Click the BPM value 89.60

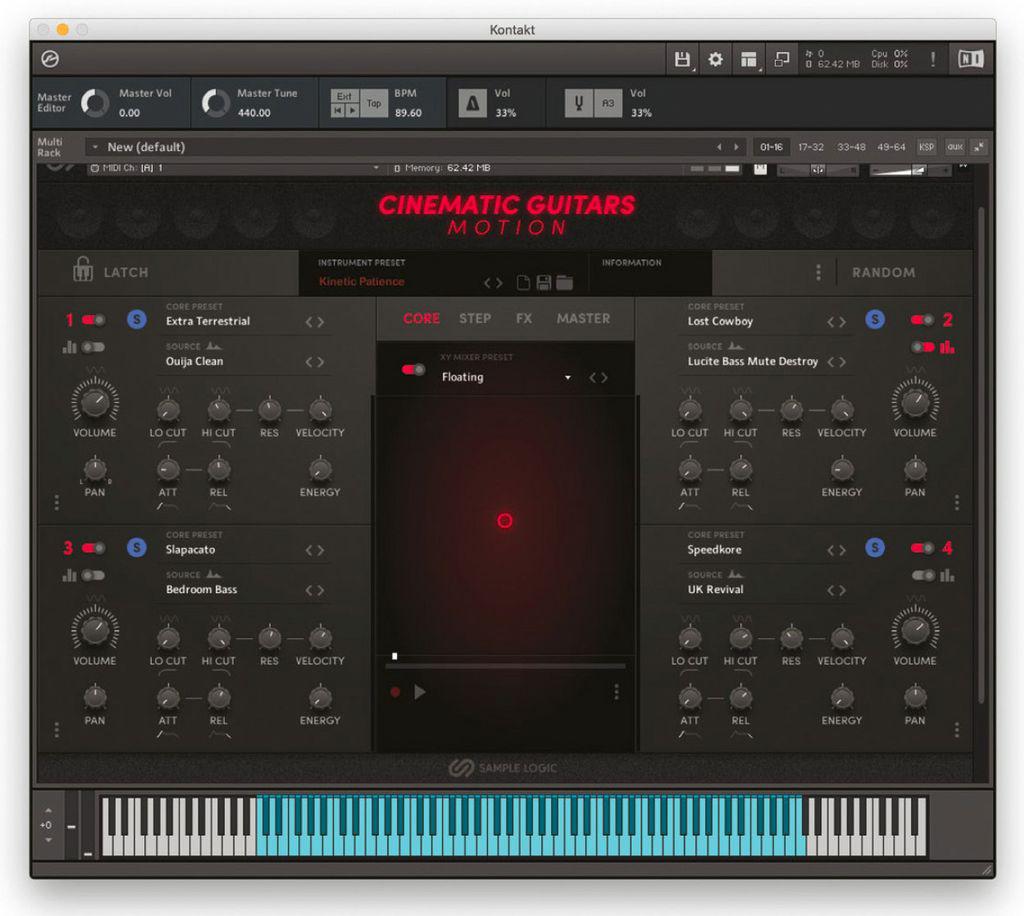tap(408, 112)
